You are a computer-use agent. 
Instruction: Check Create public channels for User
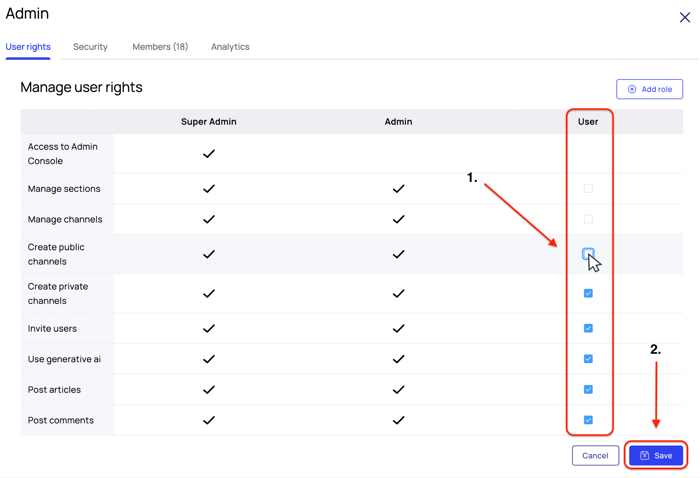point(588,254)
